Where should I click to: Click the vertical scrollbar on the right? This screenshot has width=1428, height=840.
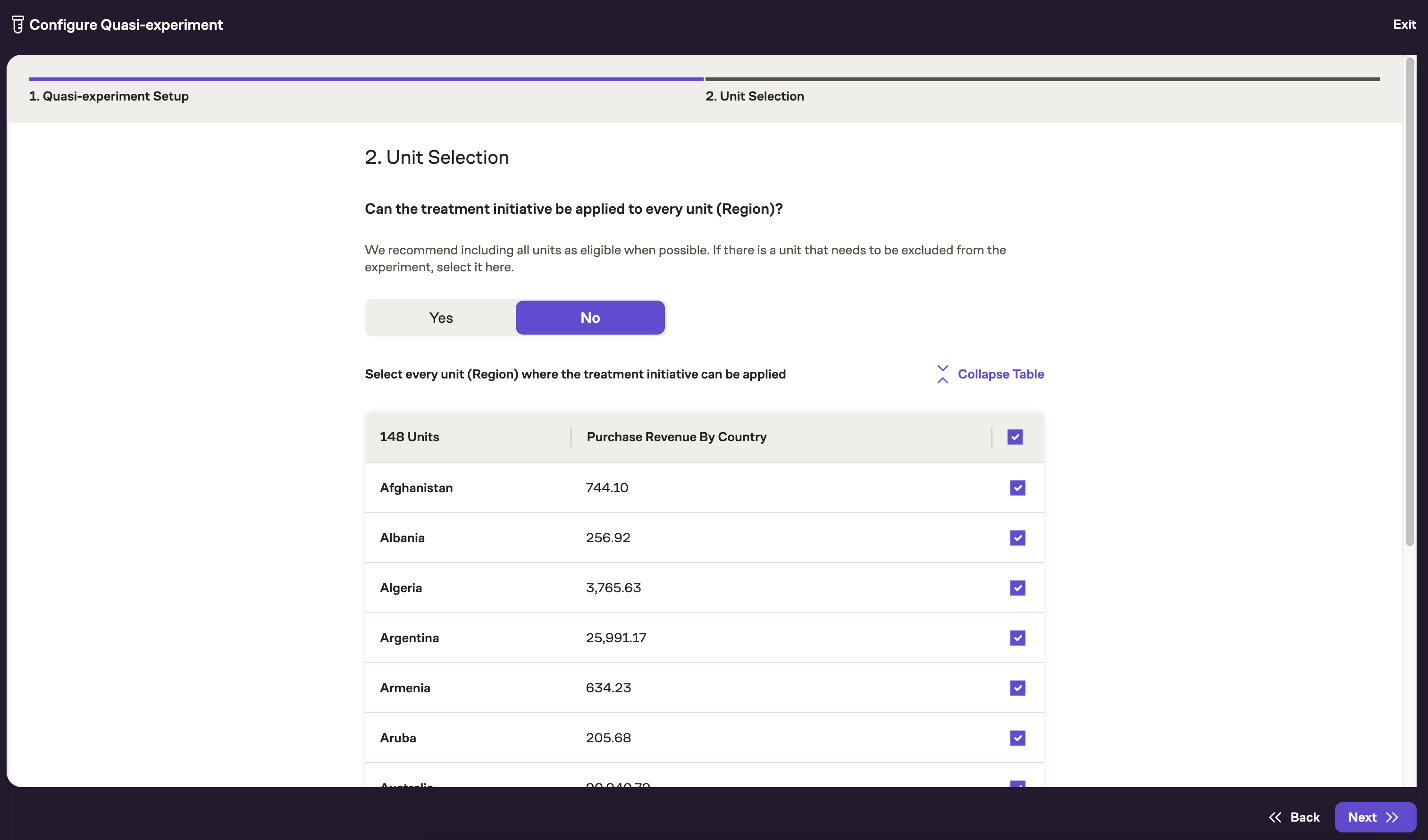(1409, 301)
